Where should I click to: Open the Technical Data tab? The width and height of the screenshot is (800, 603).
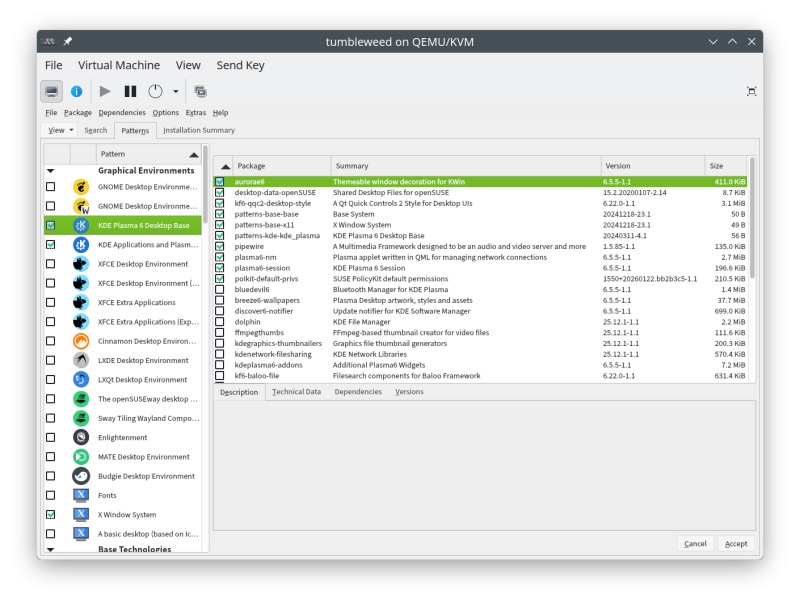(296, 392)
